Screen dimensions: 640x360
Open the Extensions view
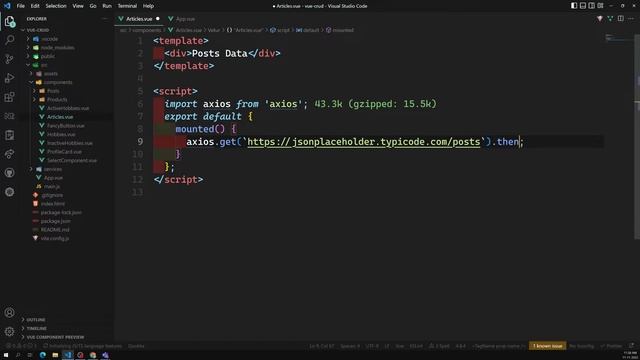pyautogui.click(x=9, y=97)
